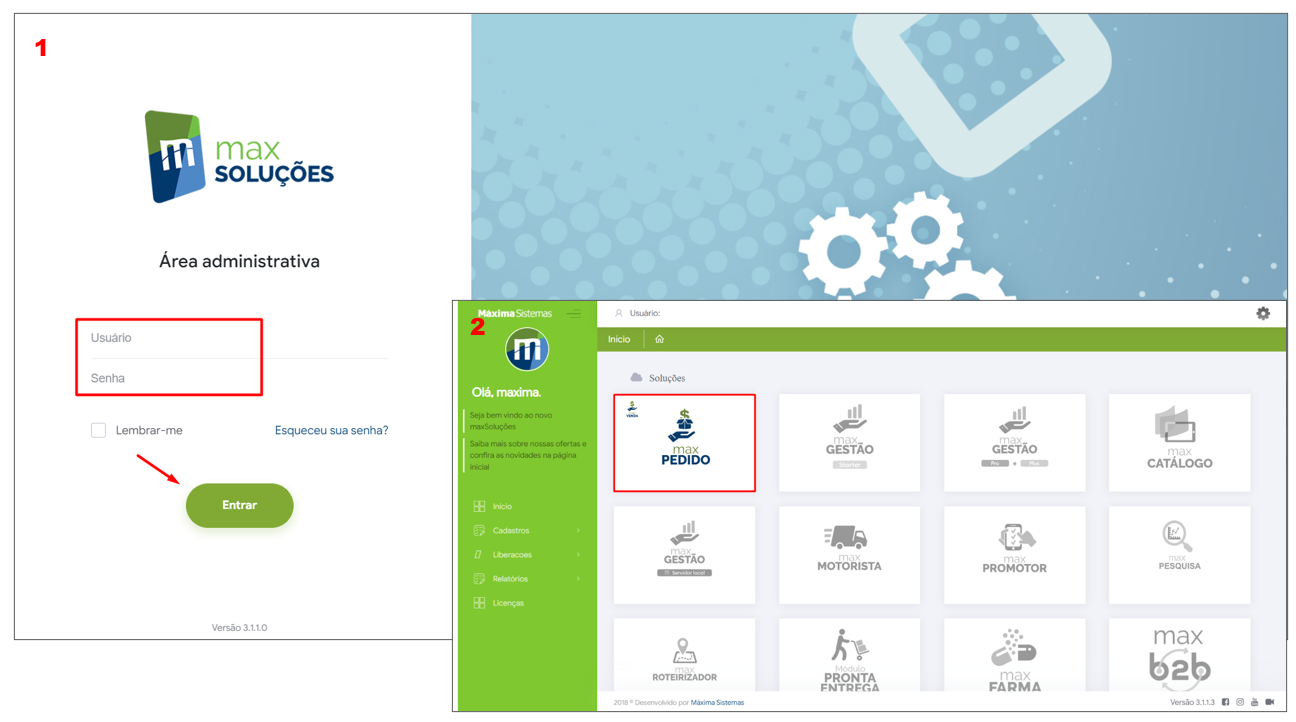
Task: Click the Licenças grid icon in sidebar
Action: click(479, 603)
